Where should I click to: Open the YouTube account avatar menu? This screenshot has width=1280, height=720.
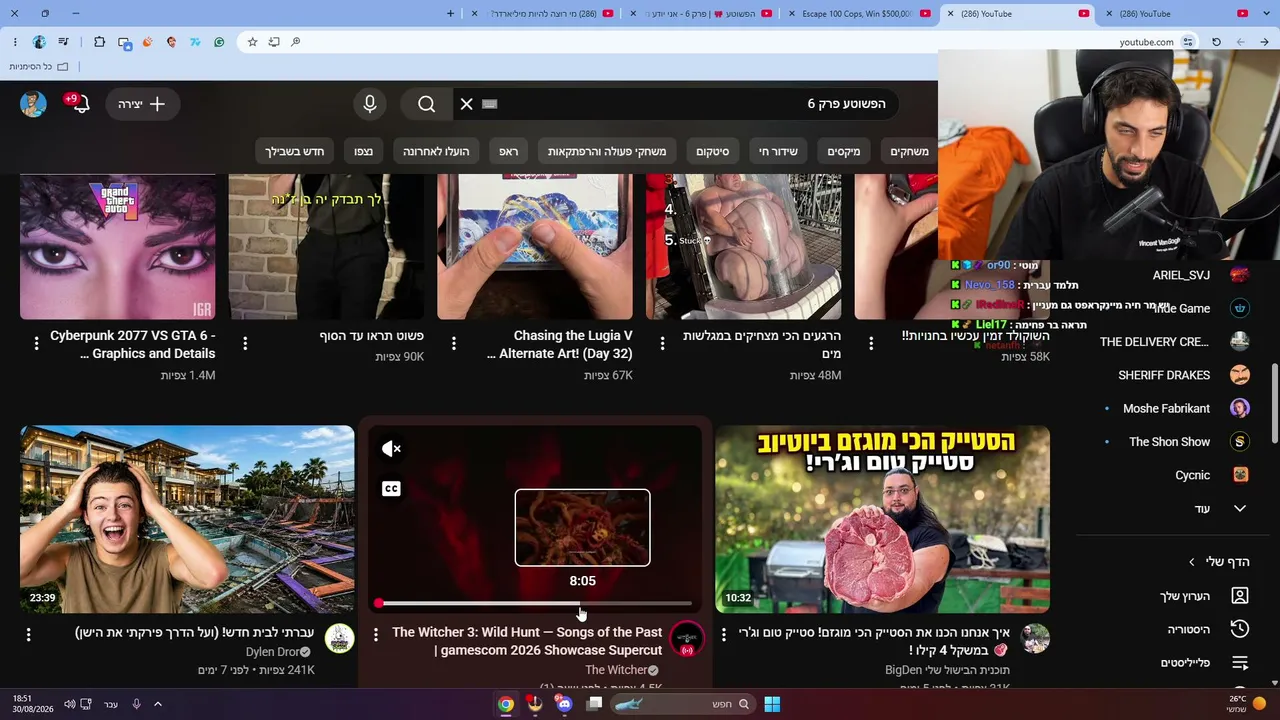[x=33, y=104]
